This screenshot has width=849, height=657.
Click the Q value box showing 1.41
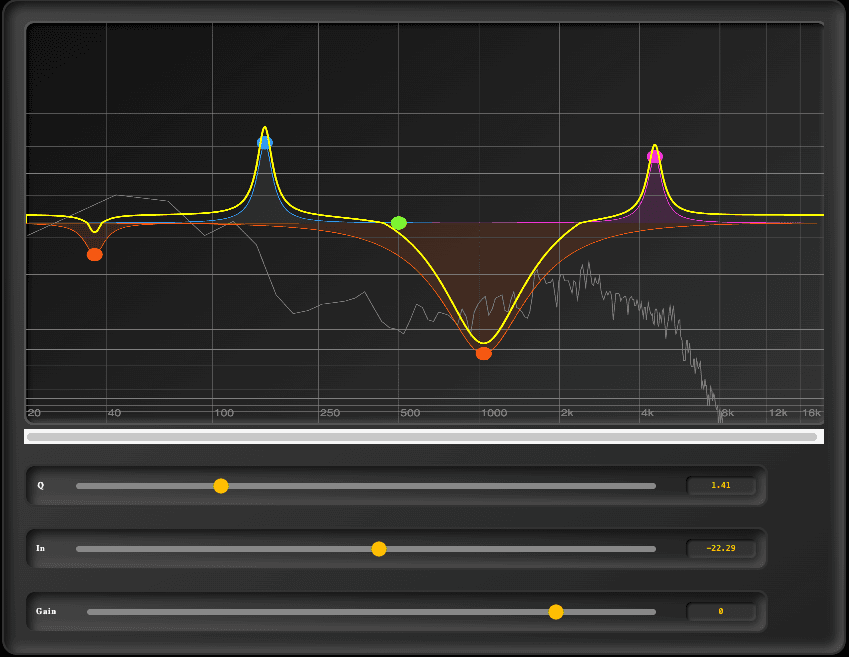pyautogui.click(x=721, y=485)
